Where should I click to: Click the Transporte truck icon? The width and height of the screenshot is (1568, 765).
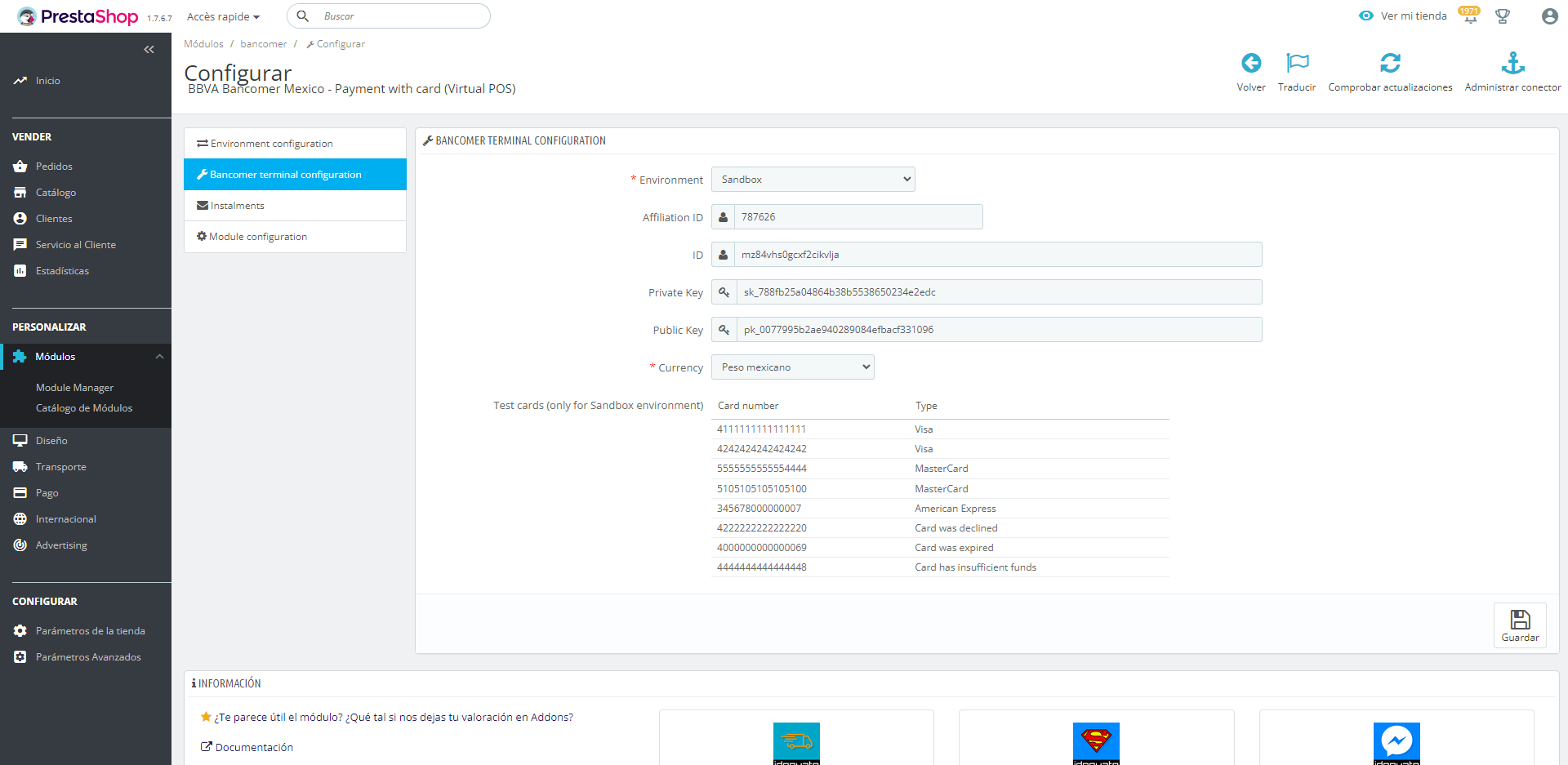[x=20, y=467]
